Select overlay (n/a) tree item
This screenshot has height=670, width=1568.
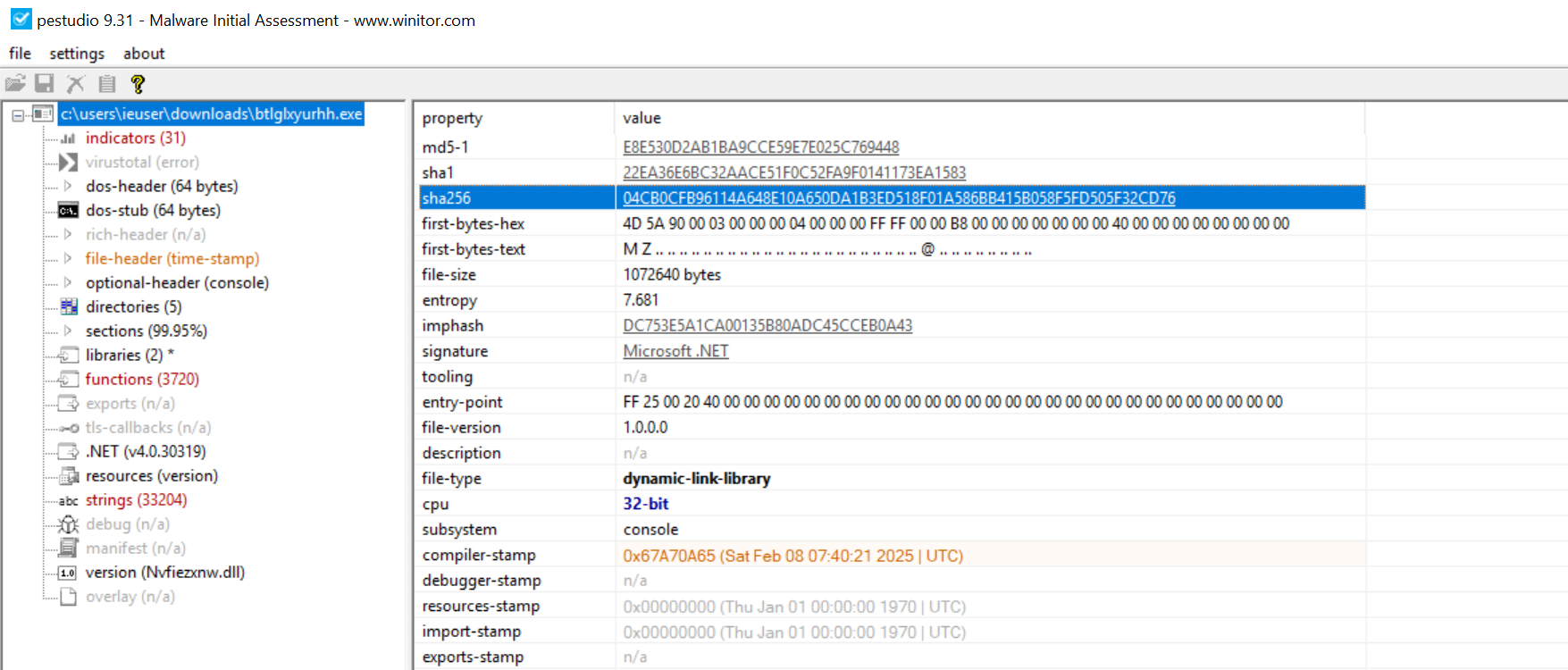point(130,596)
